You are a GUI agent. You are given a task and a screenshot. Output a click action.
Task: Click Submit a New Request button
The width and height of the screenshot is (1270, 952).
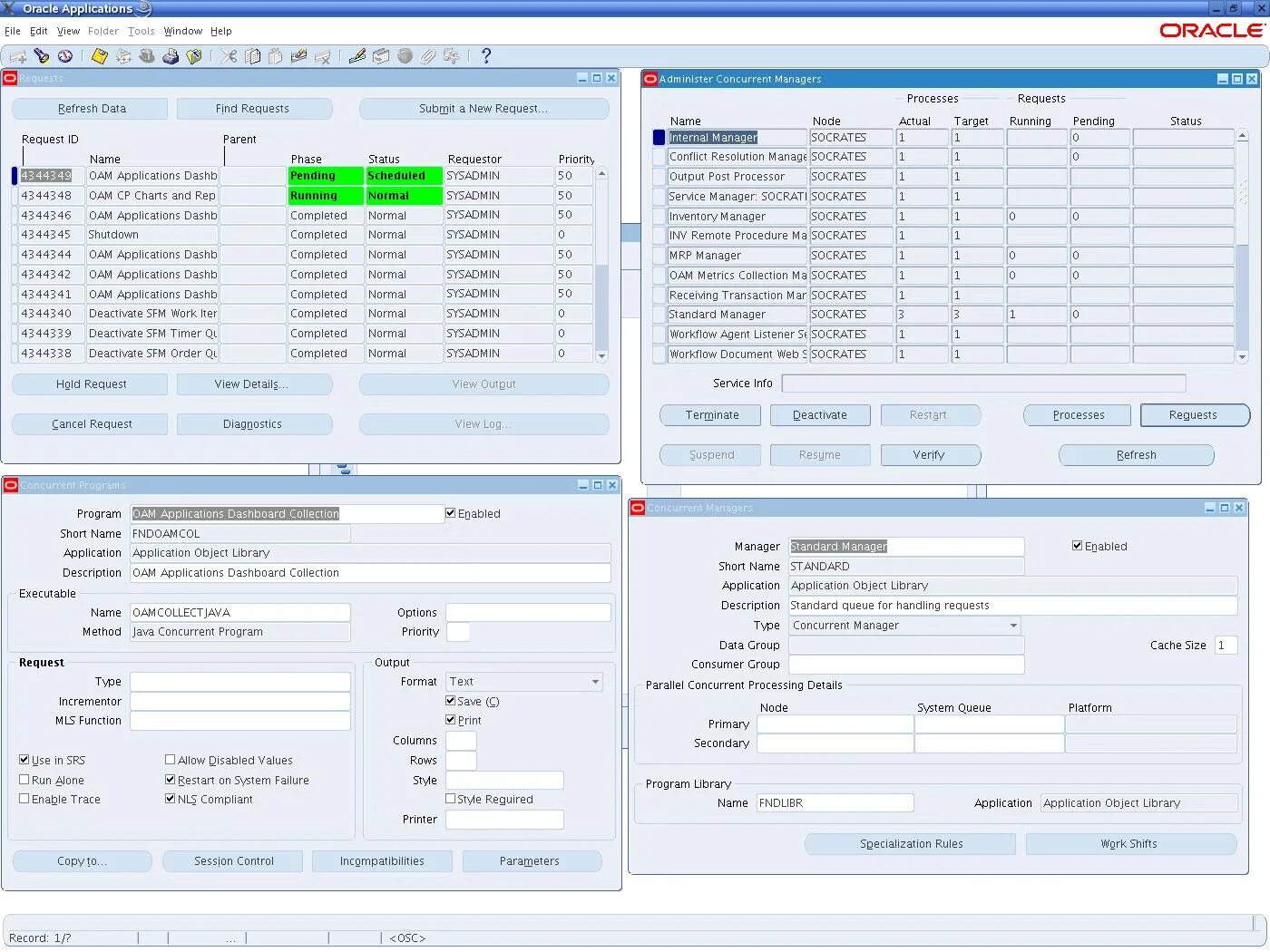(x=484, y=109)
